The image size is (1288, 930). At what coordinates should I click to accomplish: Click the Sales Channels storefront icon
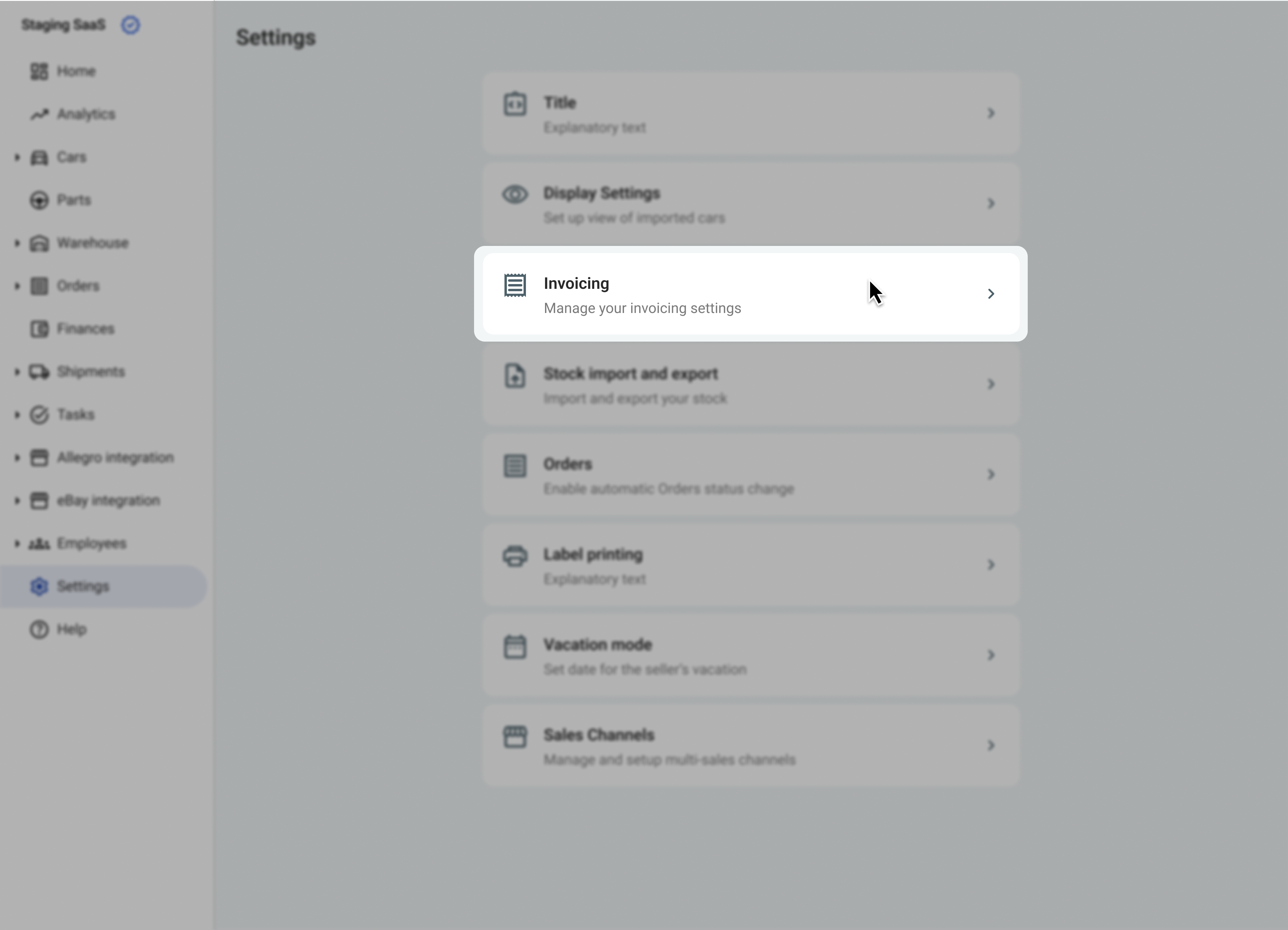click(x=515, y=737)
